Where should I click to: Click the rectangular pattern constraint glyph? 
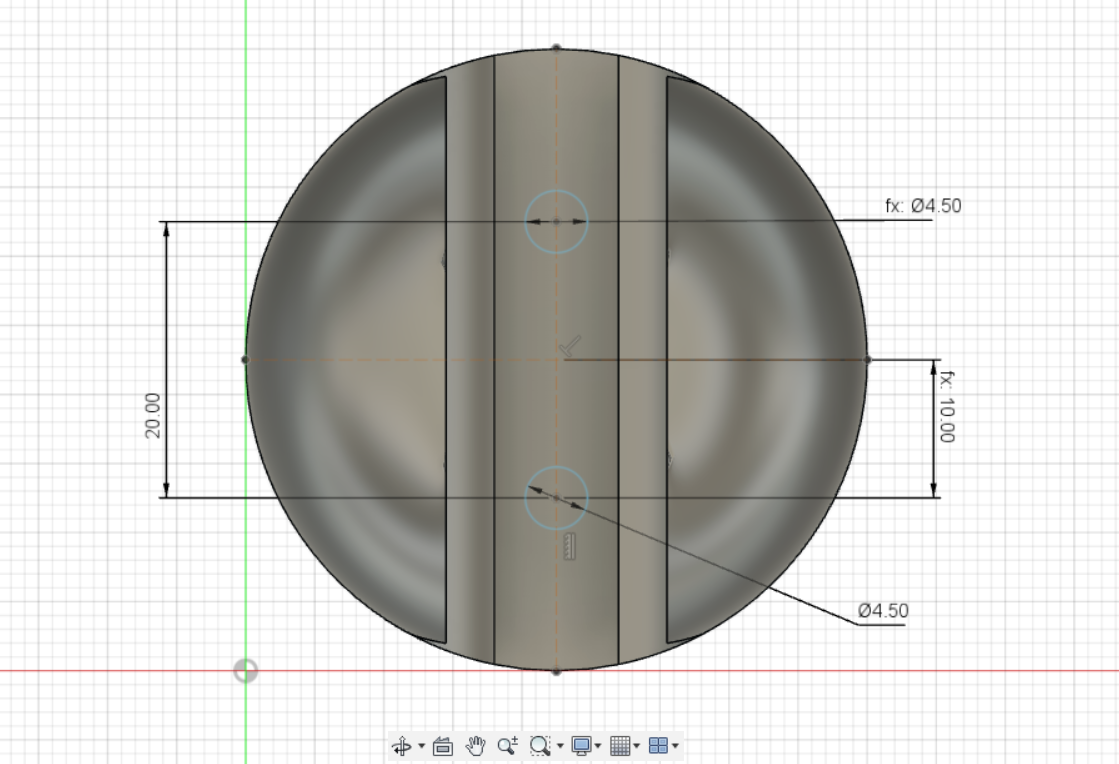tap(569, 546)
